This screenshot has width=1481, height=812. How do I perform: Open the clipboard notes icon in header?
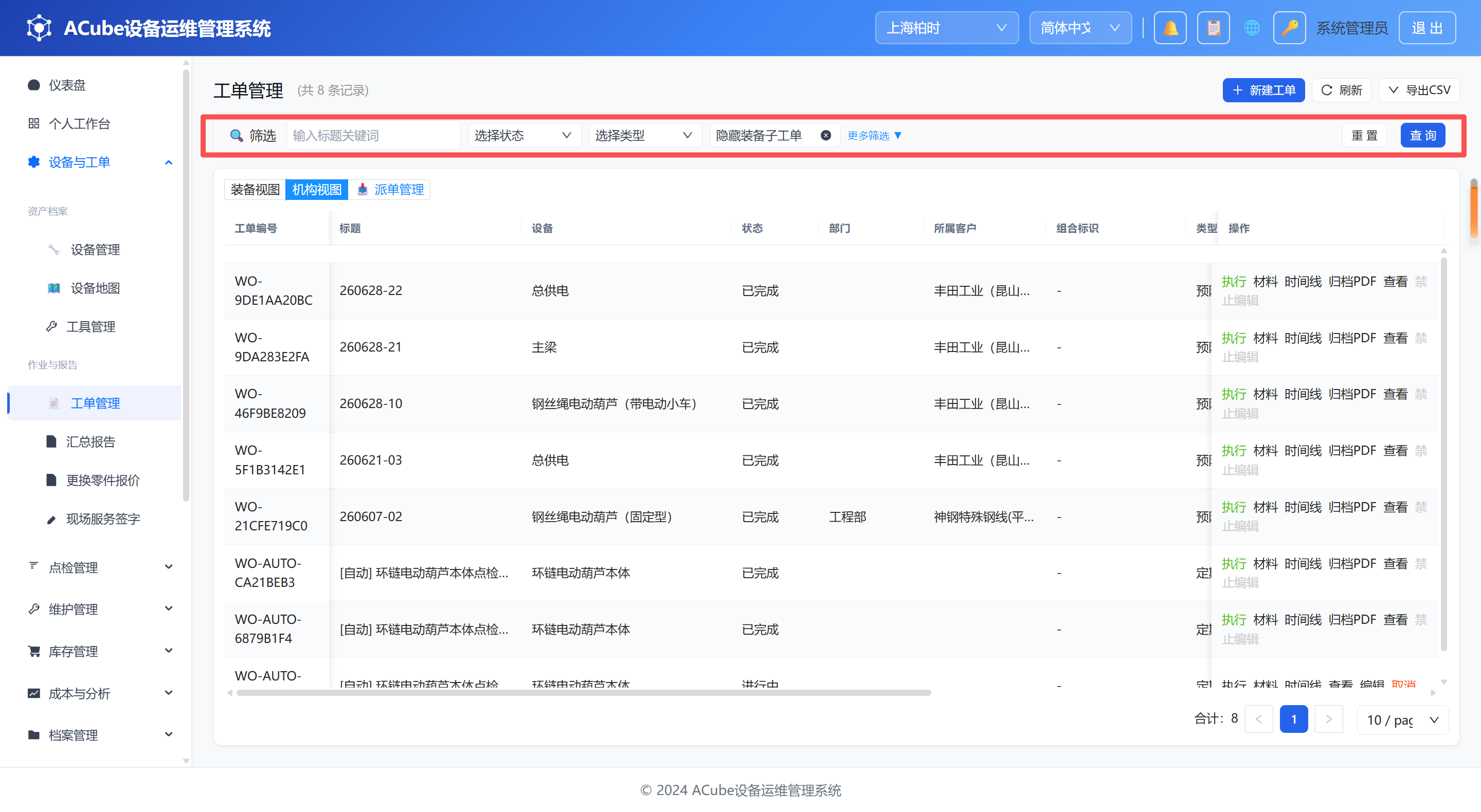click(x=1213, y=28)
